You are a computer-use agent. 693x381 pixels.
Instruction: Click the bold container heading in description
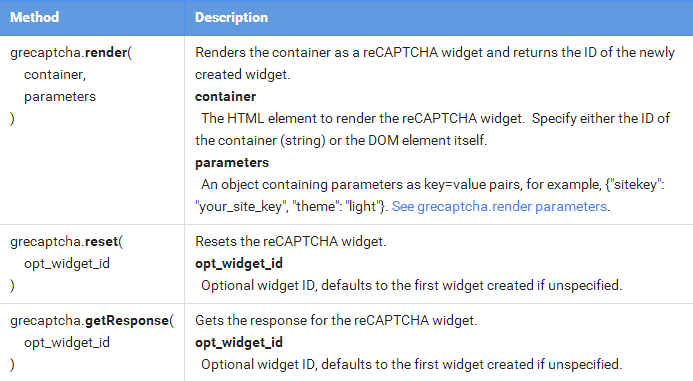click(225, 96)
